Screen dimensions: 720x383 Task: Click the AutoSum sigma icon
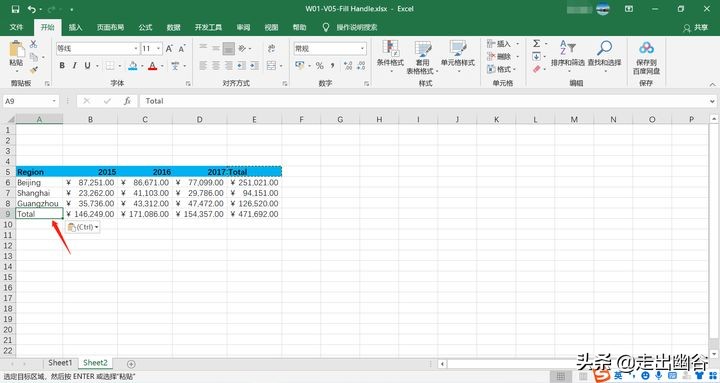pyautogui.click(x=536, y=44)
